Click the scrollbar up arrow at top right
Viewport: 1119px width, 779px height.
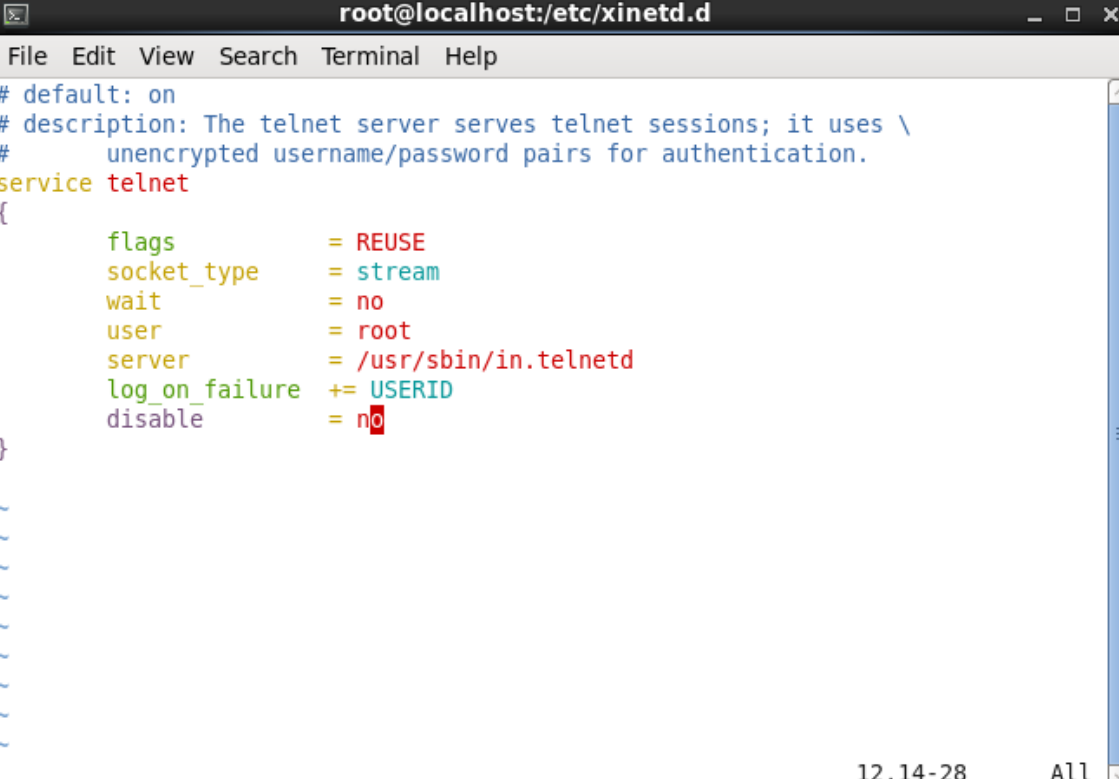[x=1114, y=91]
